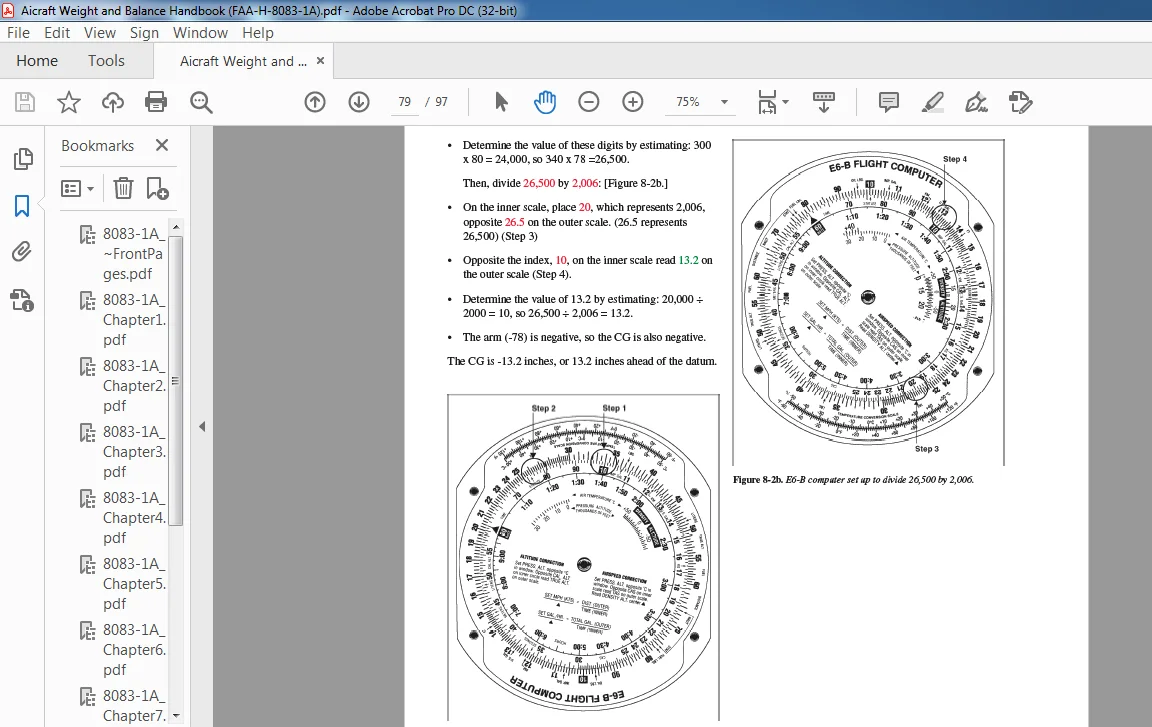
Task: Click the bookmarks panel scrollbar thumb
Action: (x=176, y=380)
